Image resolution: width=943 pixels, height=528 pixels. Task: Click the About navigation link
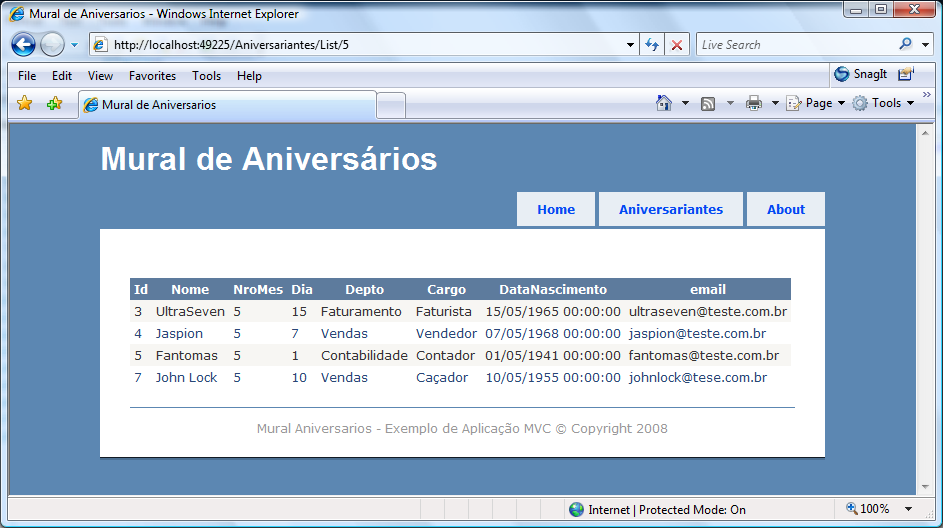pos(785,209)
